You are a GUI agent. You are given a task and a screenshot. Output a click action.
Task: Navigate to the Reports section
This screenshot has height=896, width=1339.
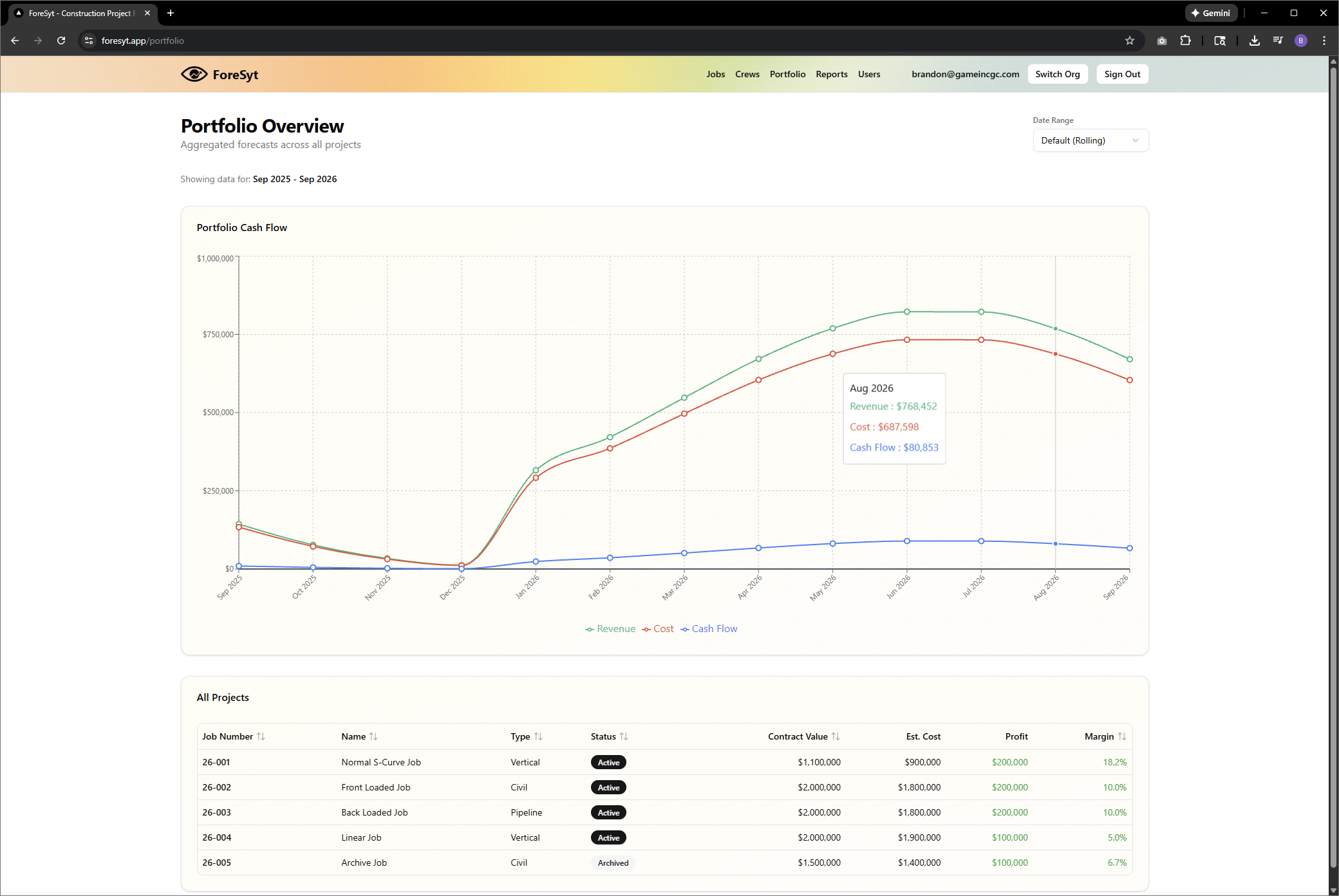(831, 74)
